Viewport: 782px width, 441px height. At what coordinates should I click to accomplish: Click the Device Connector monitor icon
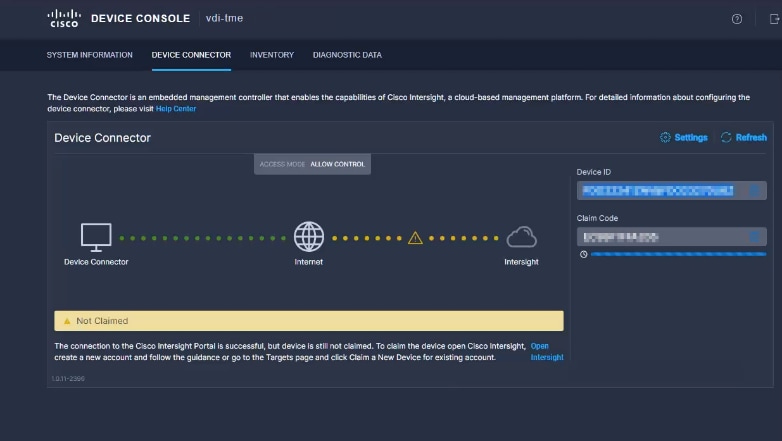pos(96,237)
